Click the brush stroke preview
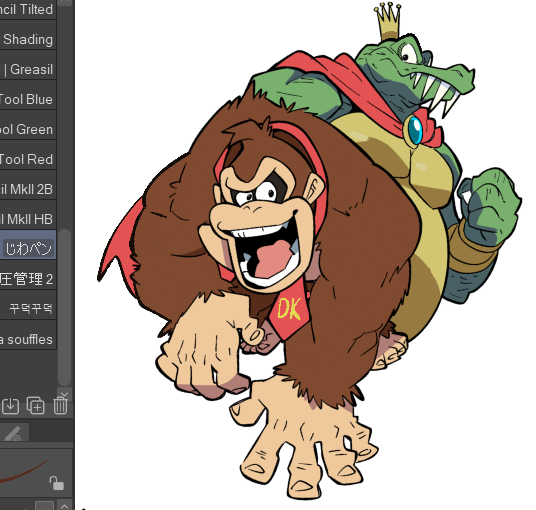This screenshot has width=536, height=510. (x=36, y=472)
